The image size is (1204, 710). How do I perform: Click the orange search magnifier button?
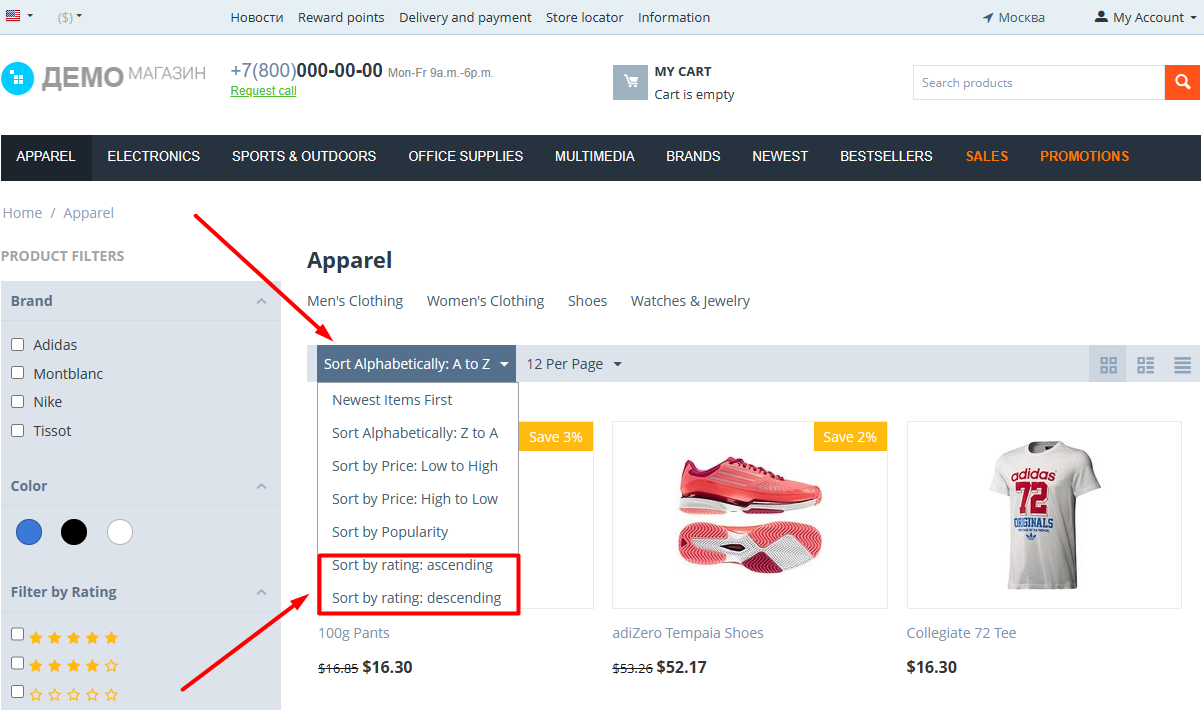pyautogui.click(x=1181, y=83)
